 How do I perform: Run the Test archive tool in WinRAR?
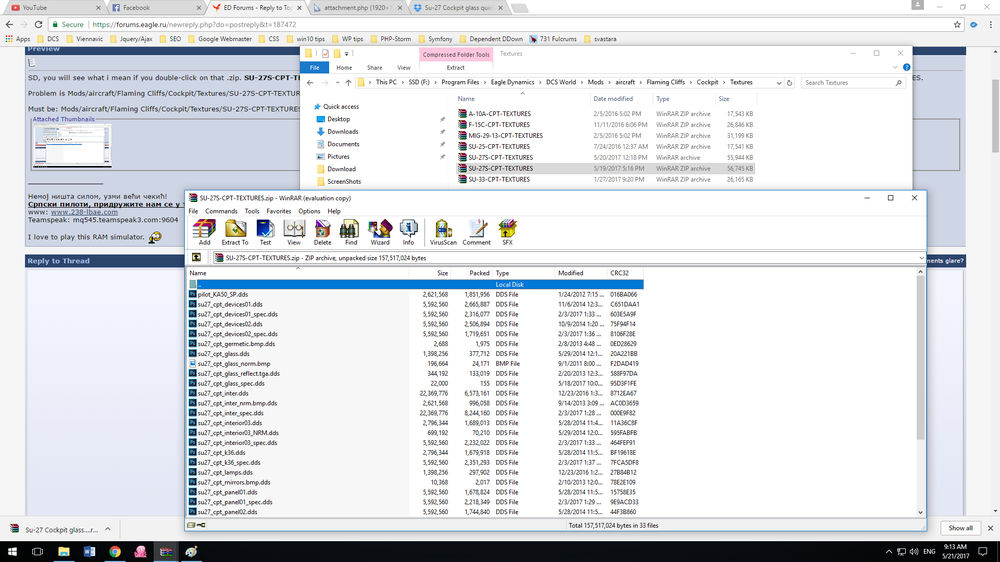(x=265, y=232)
